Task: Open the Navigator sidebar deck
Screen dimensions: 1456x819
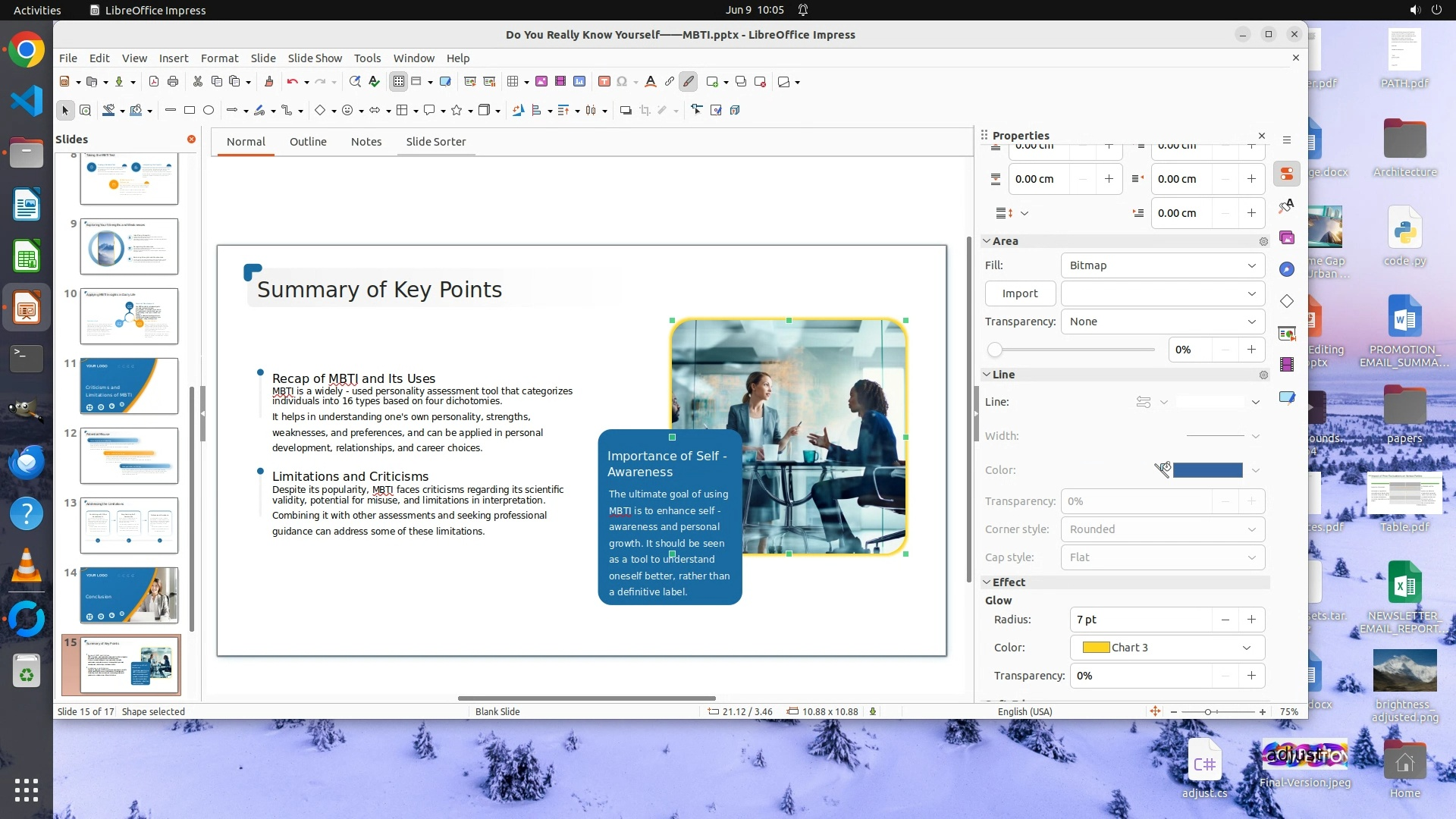Action: [x=1287, y=270]
